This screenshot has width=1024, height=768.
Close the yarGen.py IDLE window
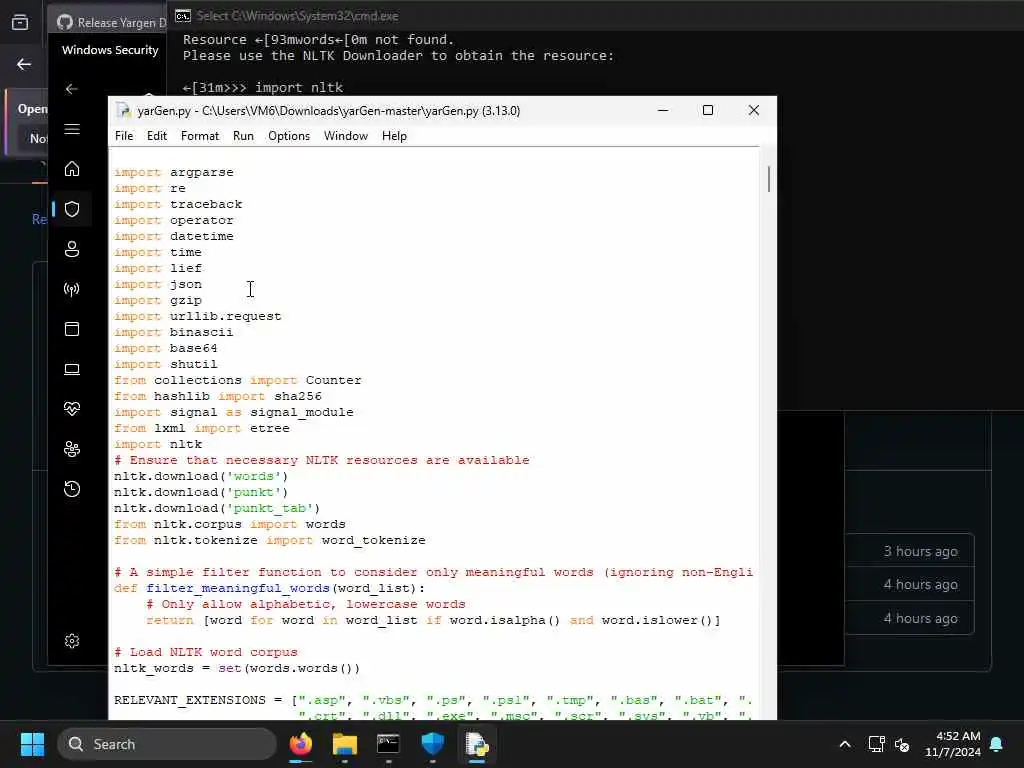[x=754, y=110]
